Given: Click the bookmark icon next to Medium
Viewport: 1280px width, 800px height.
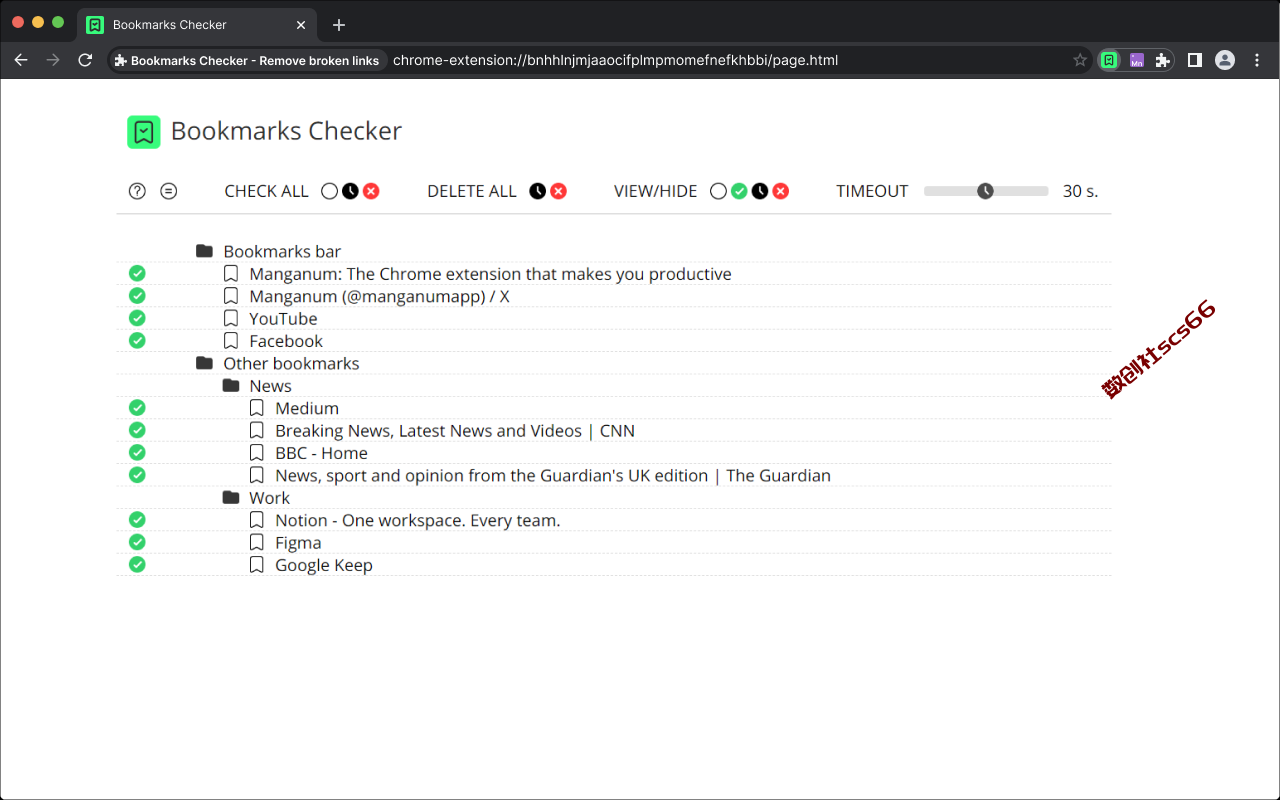Looking at the screenshot, I should (257, 408).
